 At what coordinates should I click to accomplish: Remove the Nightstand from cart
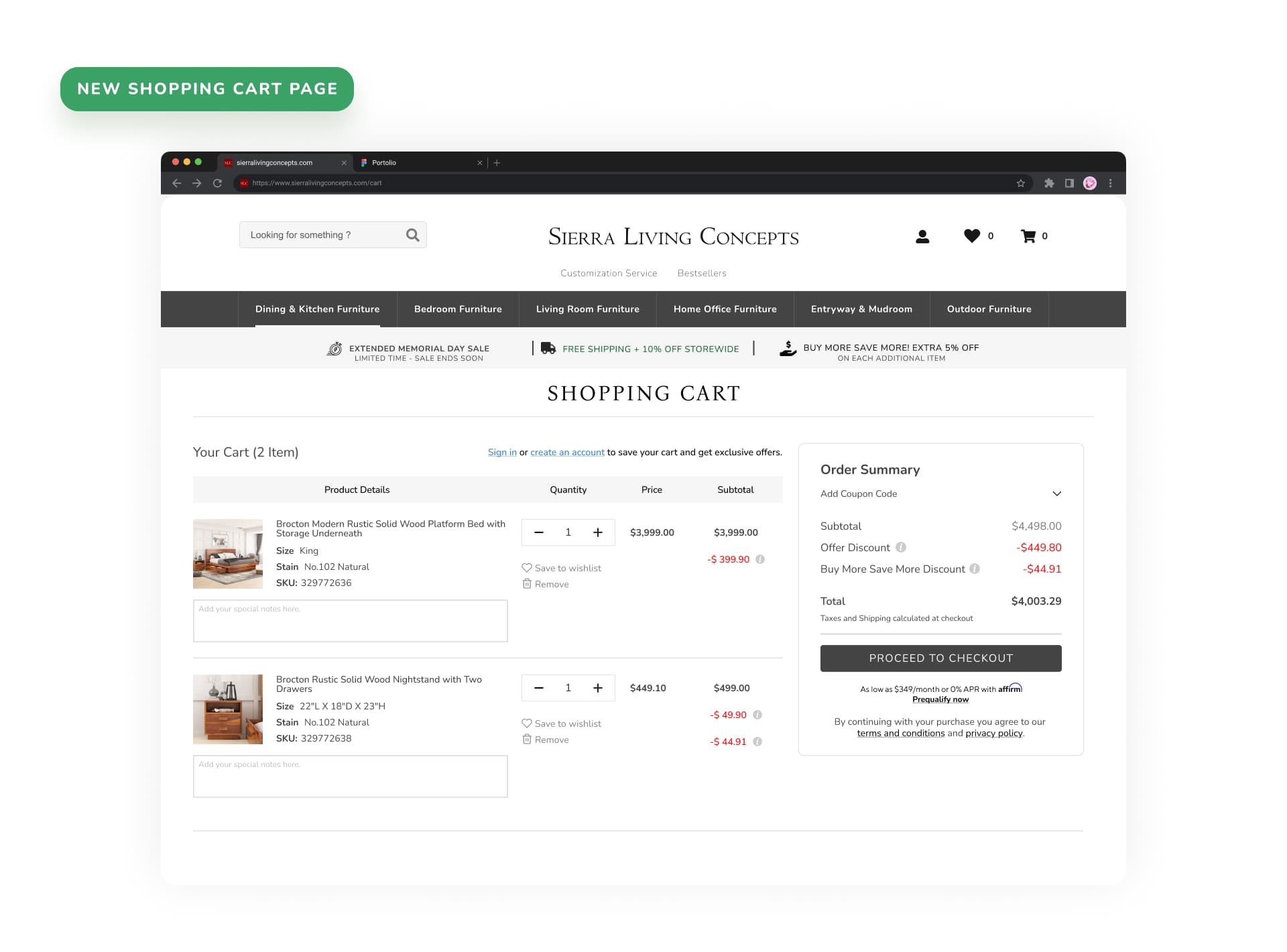click(x=546, y=739)
